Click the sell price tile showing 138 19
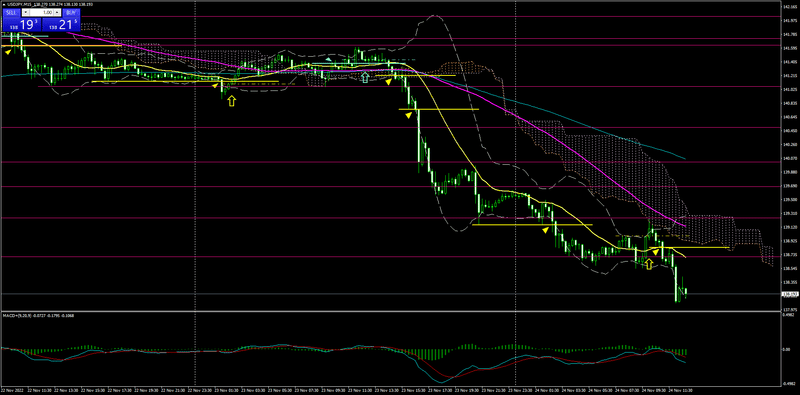 (21, 24)
